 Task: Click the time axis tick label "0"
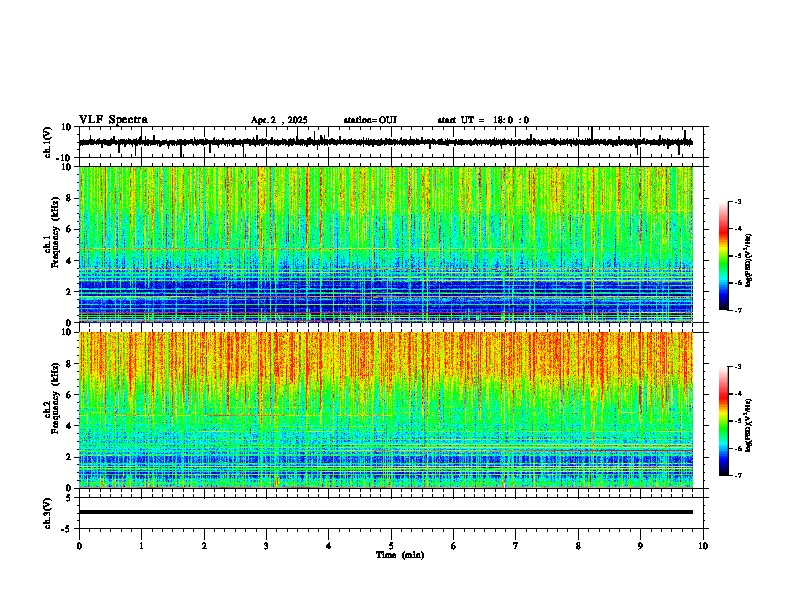(79, 546)
